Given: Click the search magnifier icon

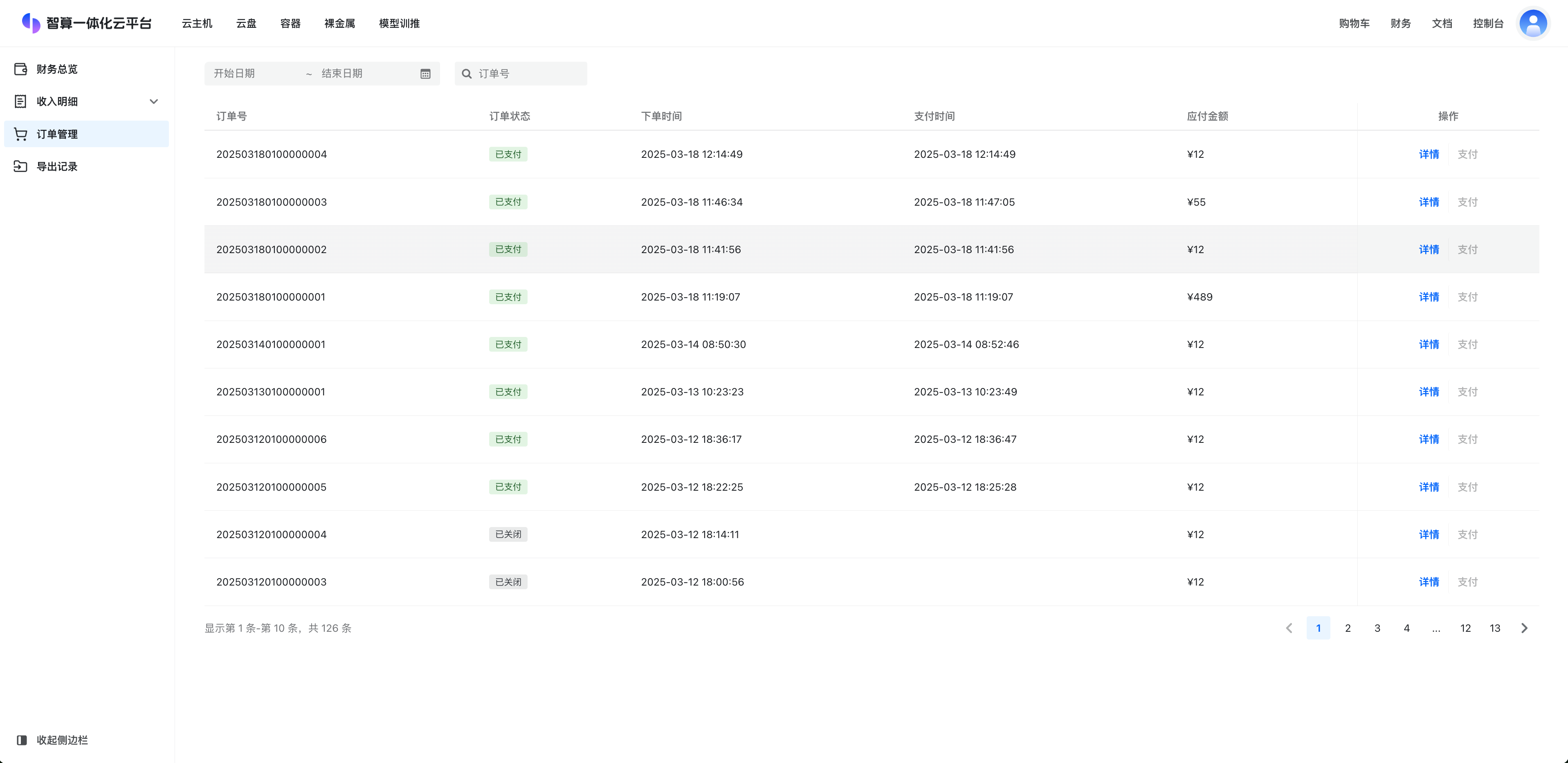Looking at the screenshot, I should point(467,74).
